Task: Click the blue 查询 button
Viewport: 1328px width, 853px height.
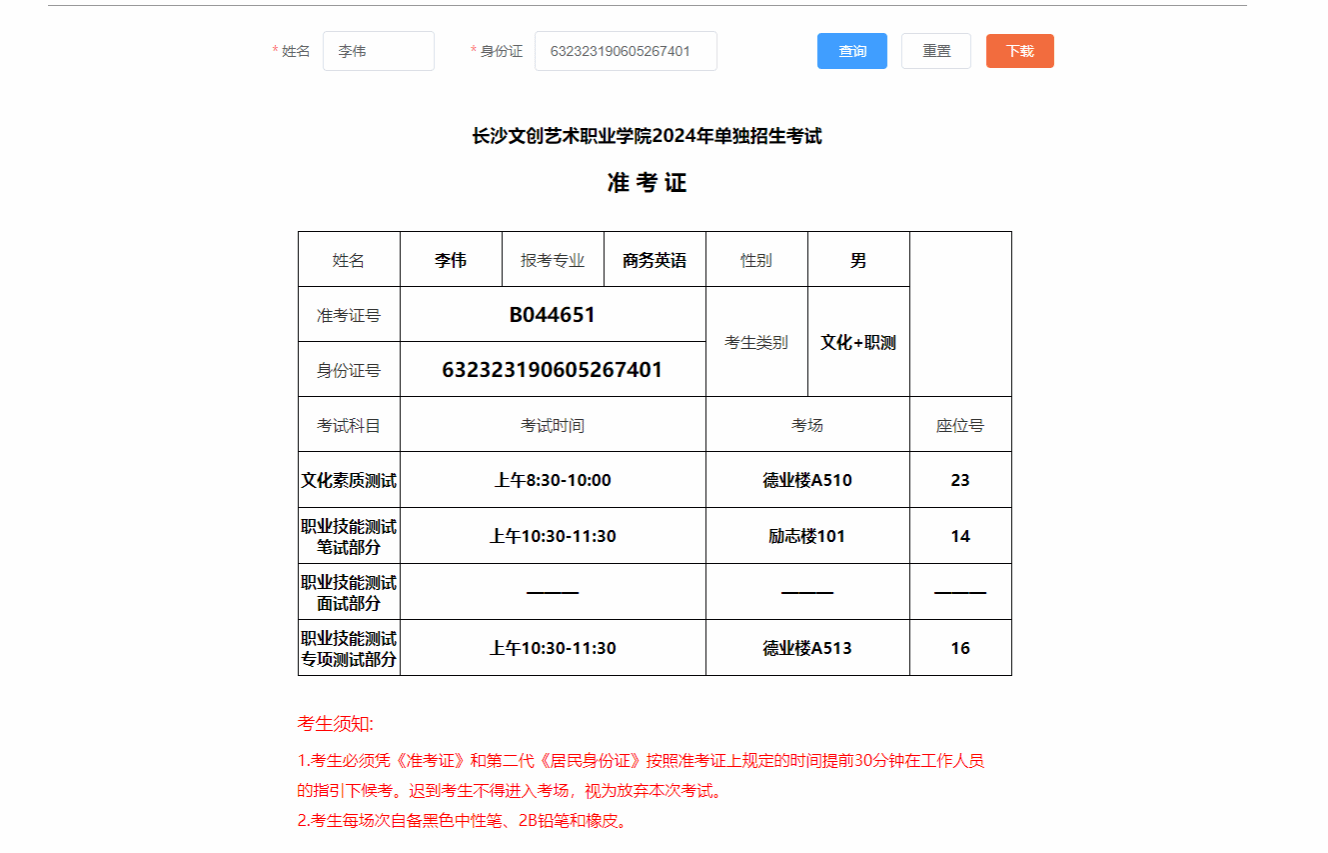Action: click(852, 51)
